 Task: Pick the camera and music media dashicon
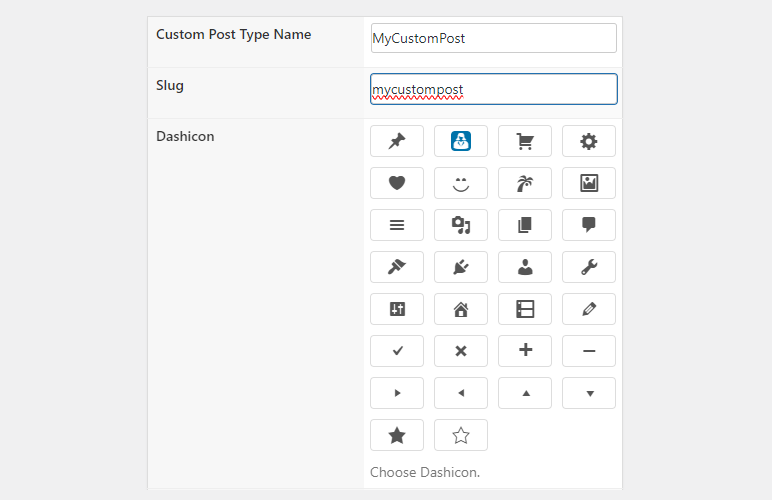461,225
